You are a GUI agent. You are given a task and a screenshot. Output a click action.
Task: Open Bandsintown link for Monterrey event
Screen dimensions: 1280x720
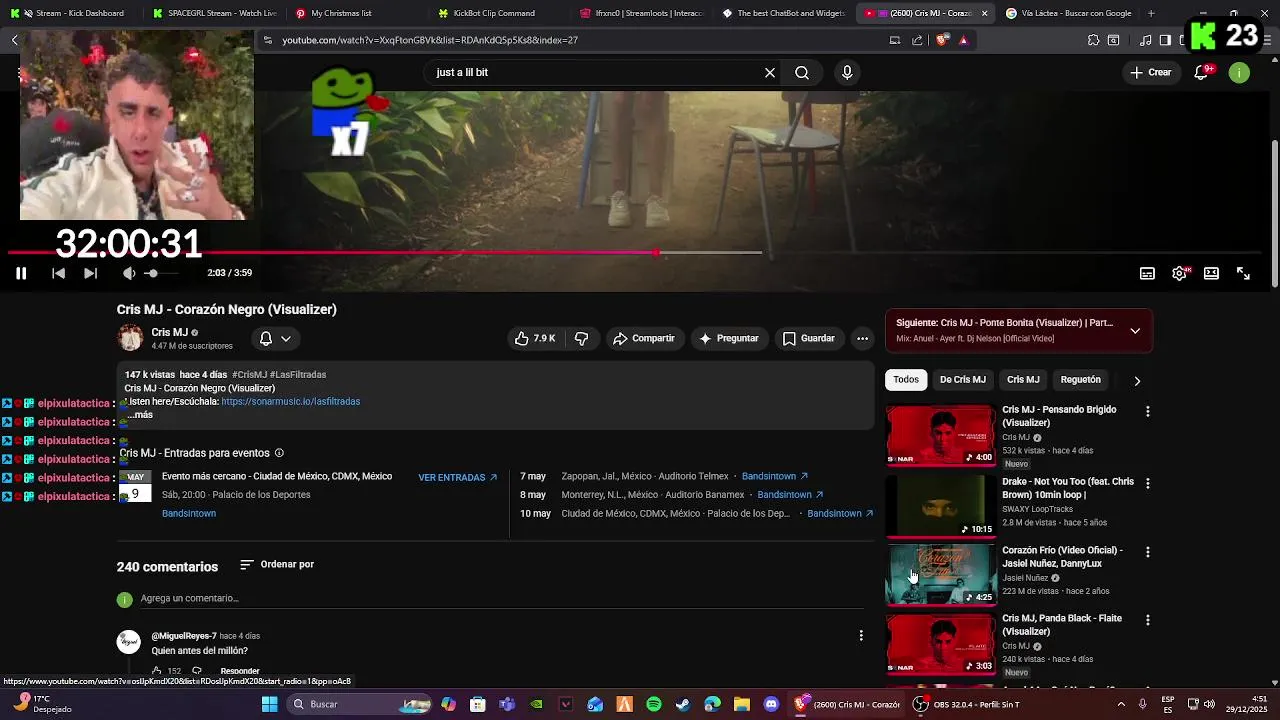click(790, 495)
